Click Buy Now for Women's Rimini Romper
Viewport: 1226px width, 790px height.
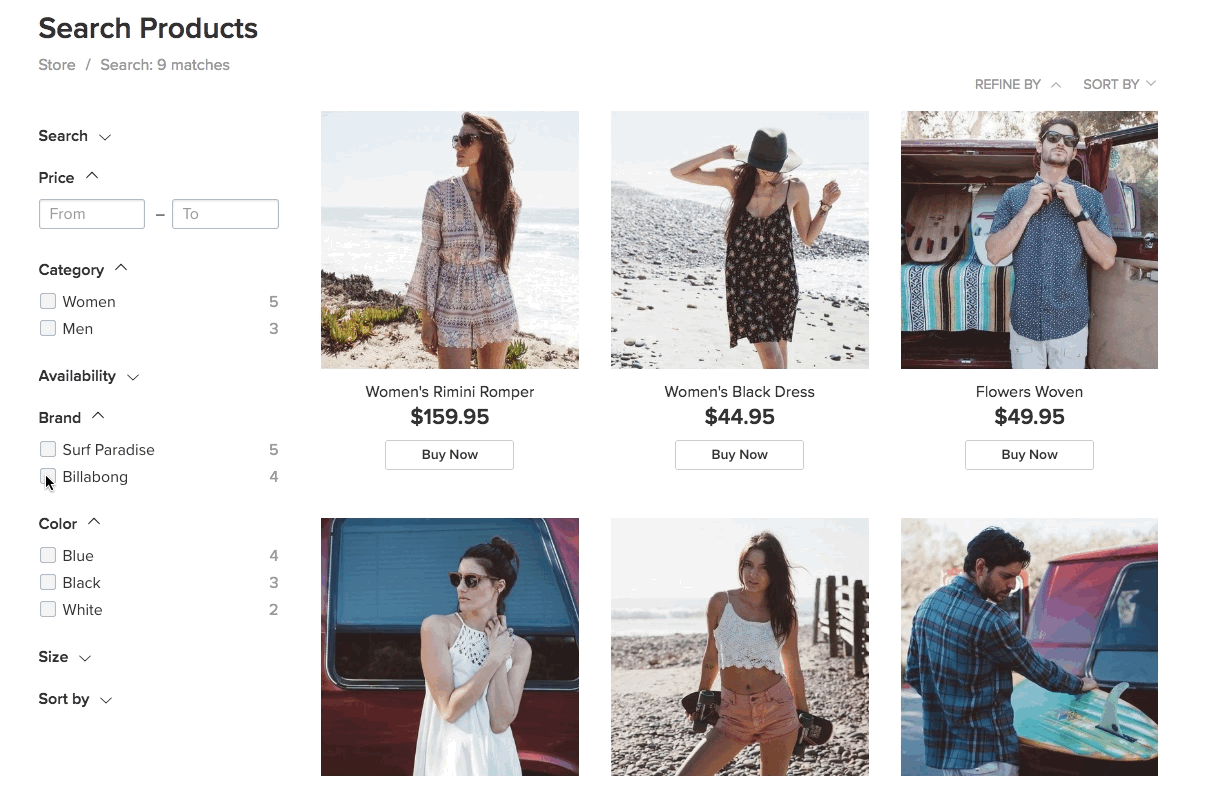click(x=449, y=454)
